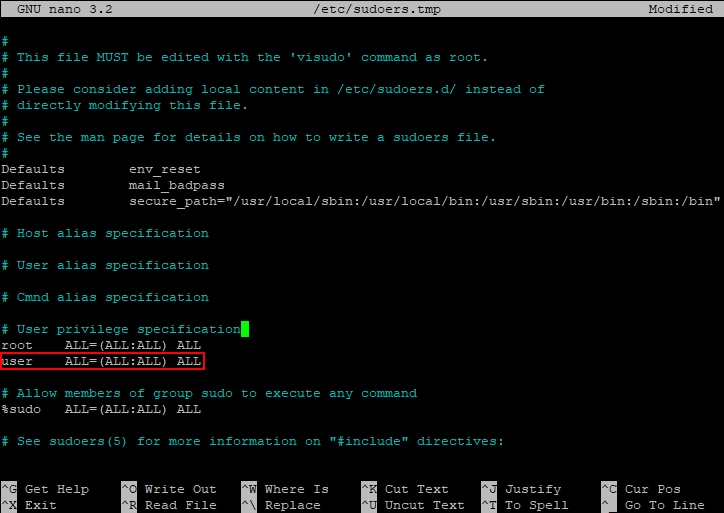Place cursor on 'directly modifying this file.' line

pyautogui.click(x=124, y=105)
